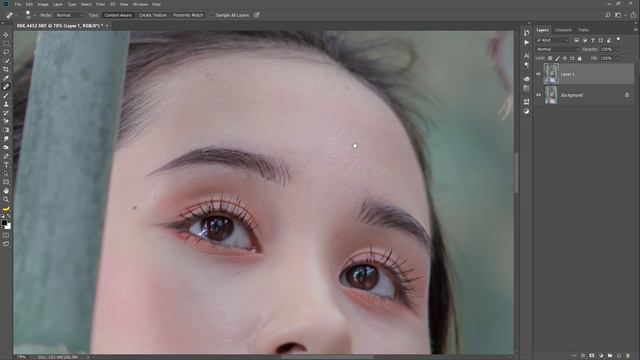Select the Smudge tool

tap(6, 139)
